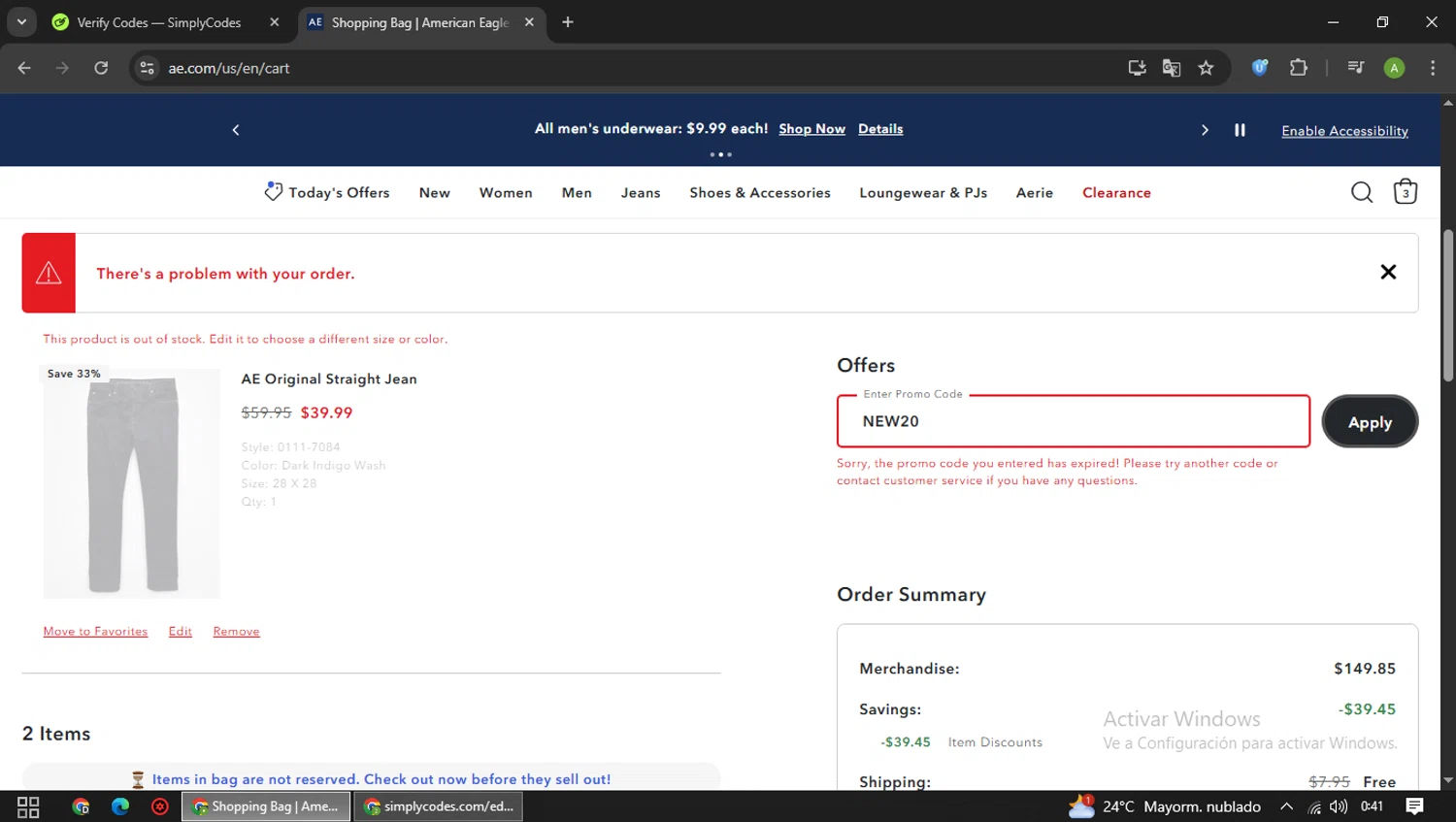Remove the AE Original Straight Jean
Image resolution: width=1456 pixels, height=822 pixels.
click(x=236, y=631)
